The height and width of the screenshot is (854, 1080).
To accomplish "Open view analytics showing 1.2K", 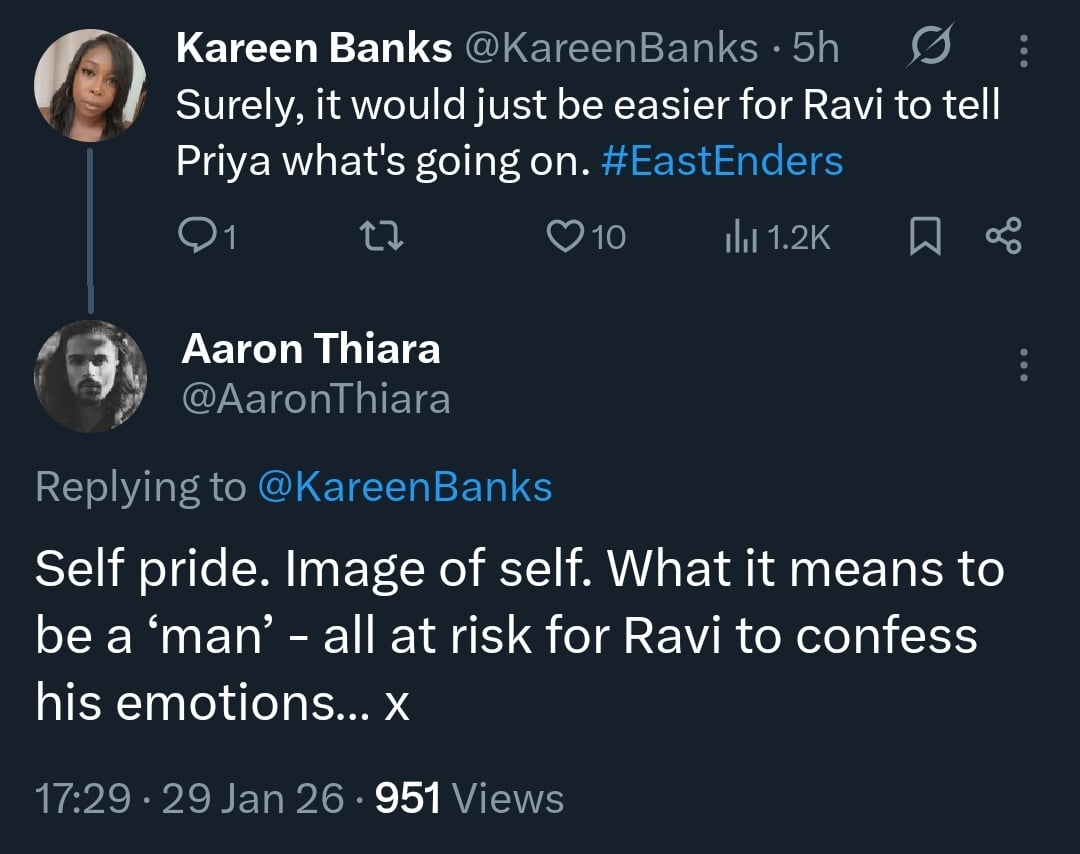I will coord(776,237).
